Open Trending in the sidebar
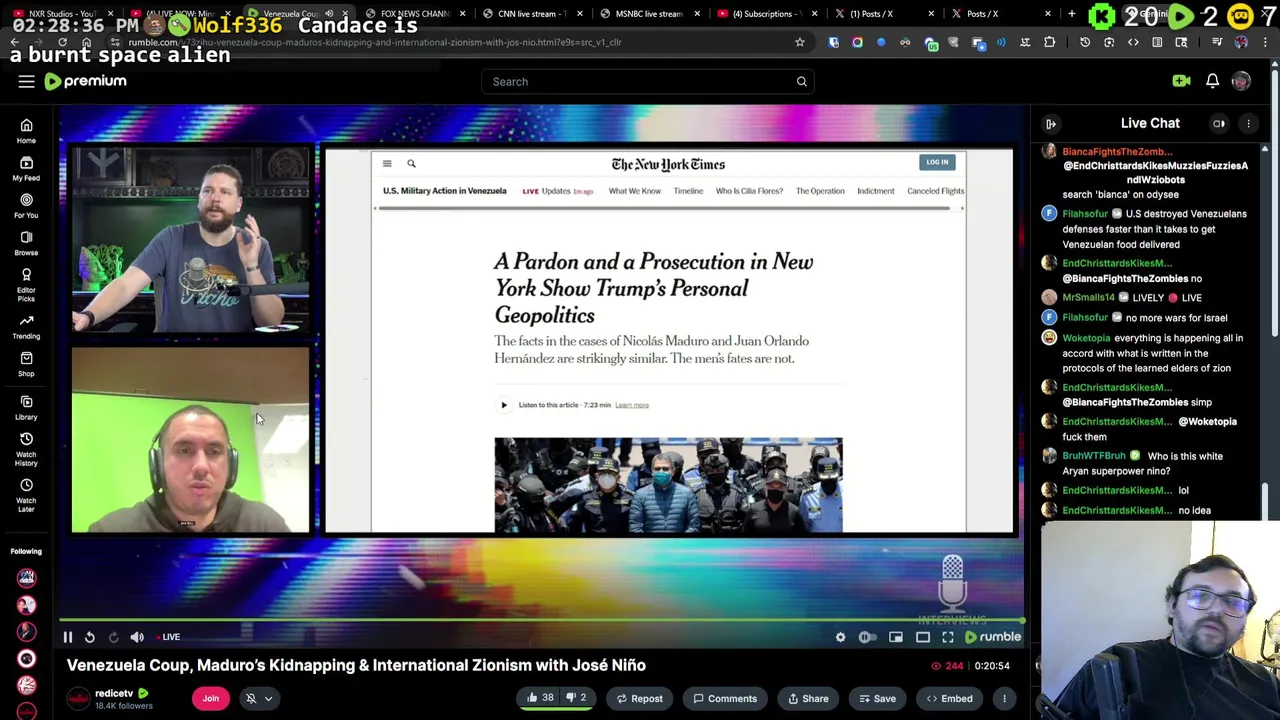Image resolution: width=1280 pixels, height=720 pixels. pos(26,325)
